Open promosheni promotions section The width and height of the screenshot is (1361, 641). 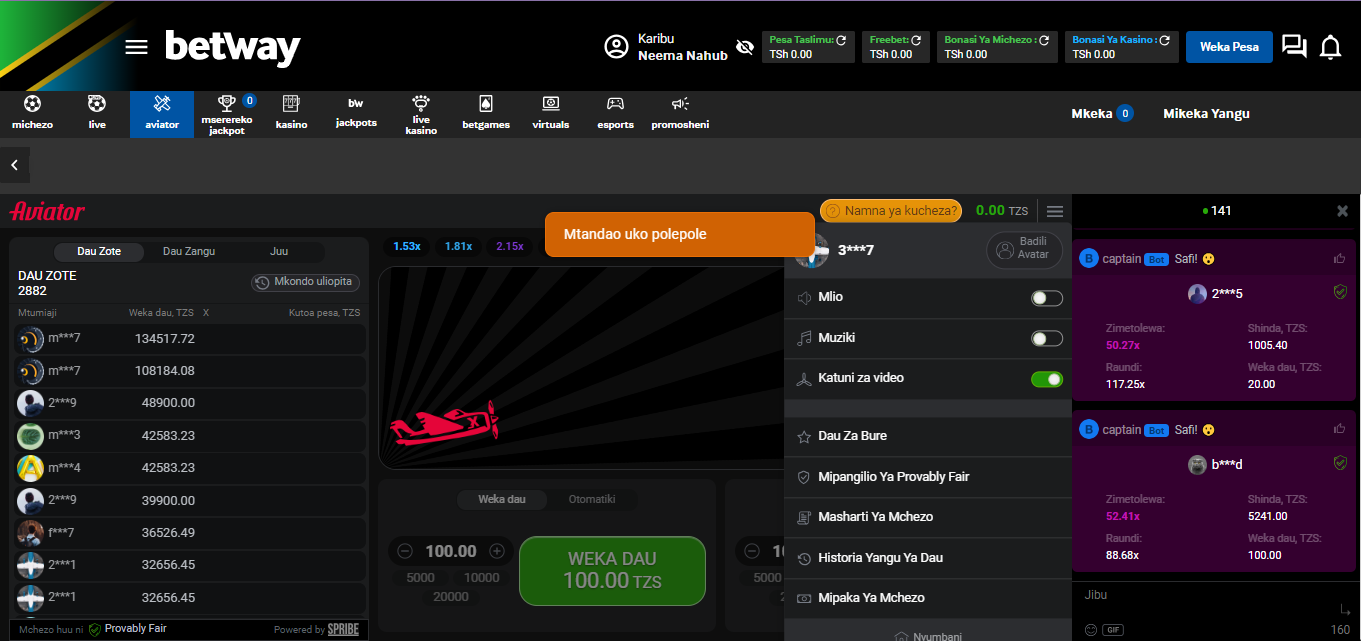[680, 113]
